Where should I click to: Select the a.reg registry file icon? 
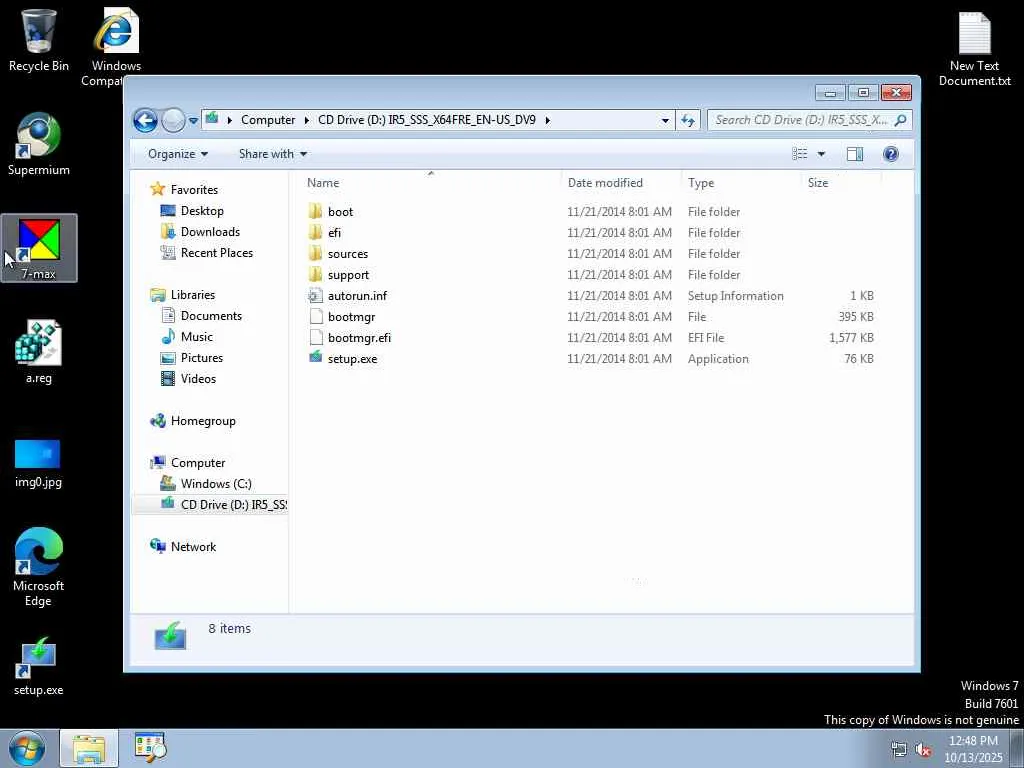click(39, 352)
